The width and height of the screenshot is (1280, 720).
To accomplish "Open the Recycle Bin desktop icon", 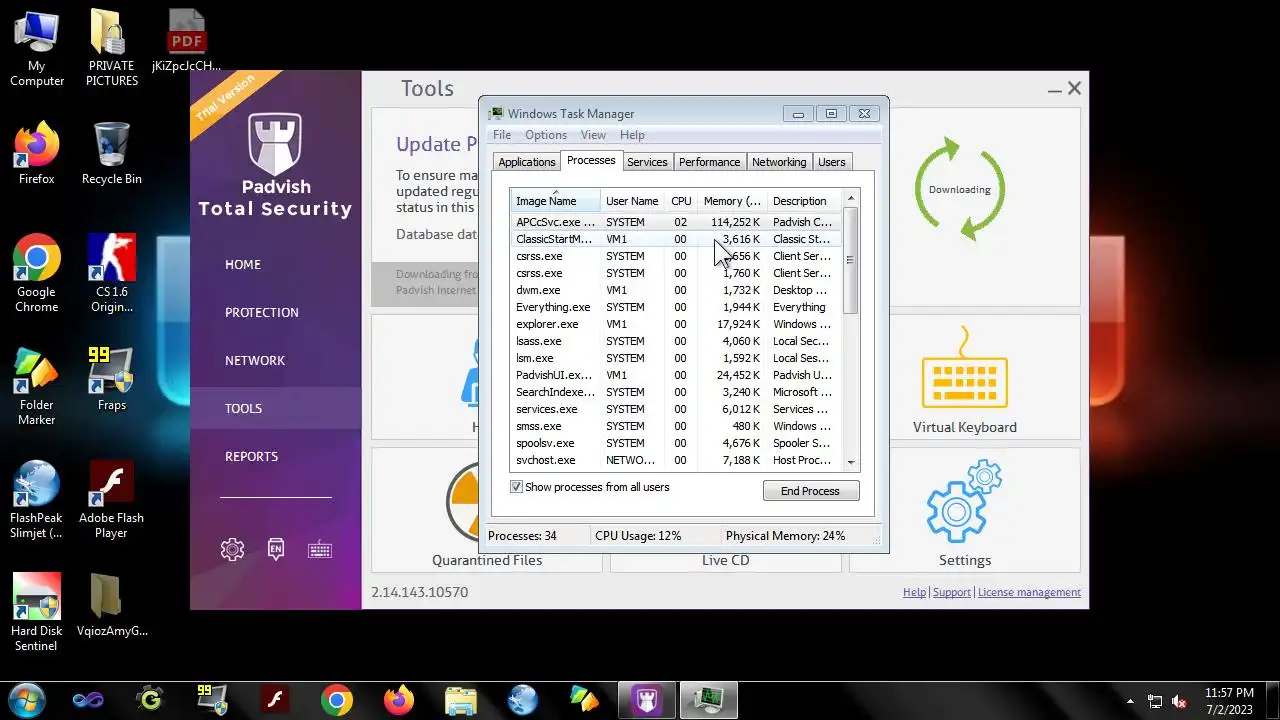I will click(x=111, y=153).
